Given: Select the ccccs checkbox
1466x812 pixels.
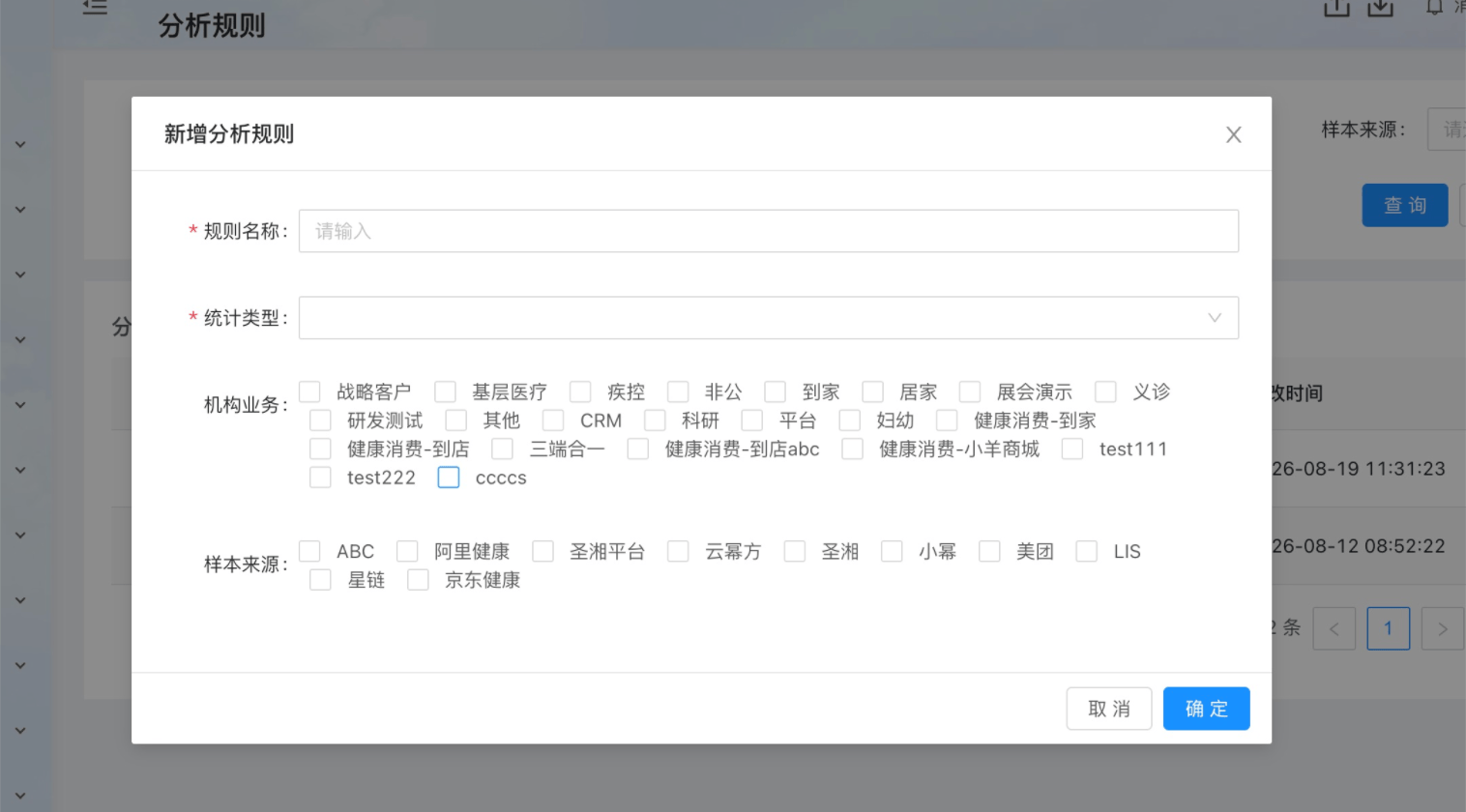Looking at the screenshot, I should tap(449, 478).
